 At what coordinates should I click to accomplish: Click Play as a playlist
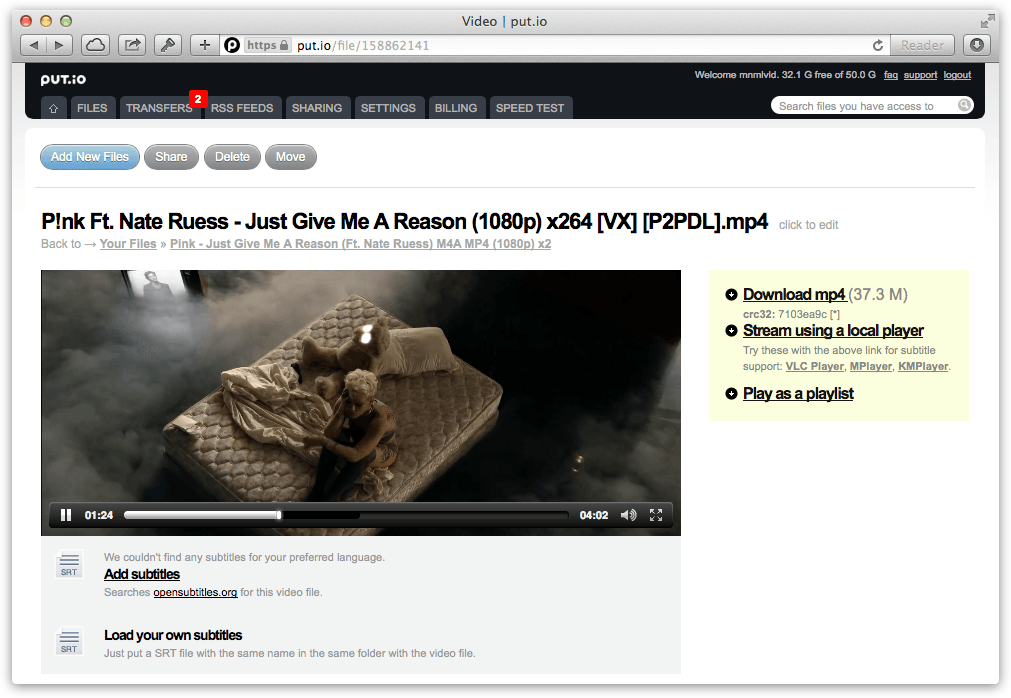click(798, 394)
